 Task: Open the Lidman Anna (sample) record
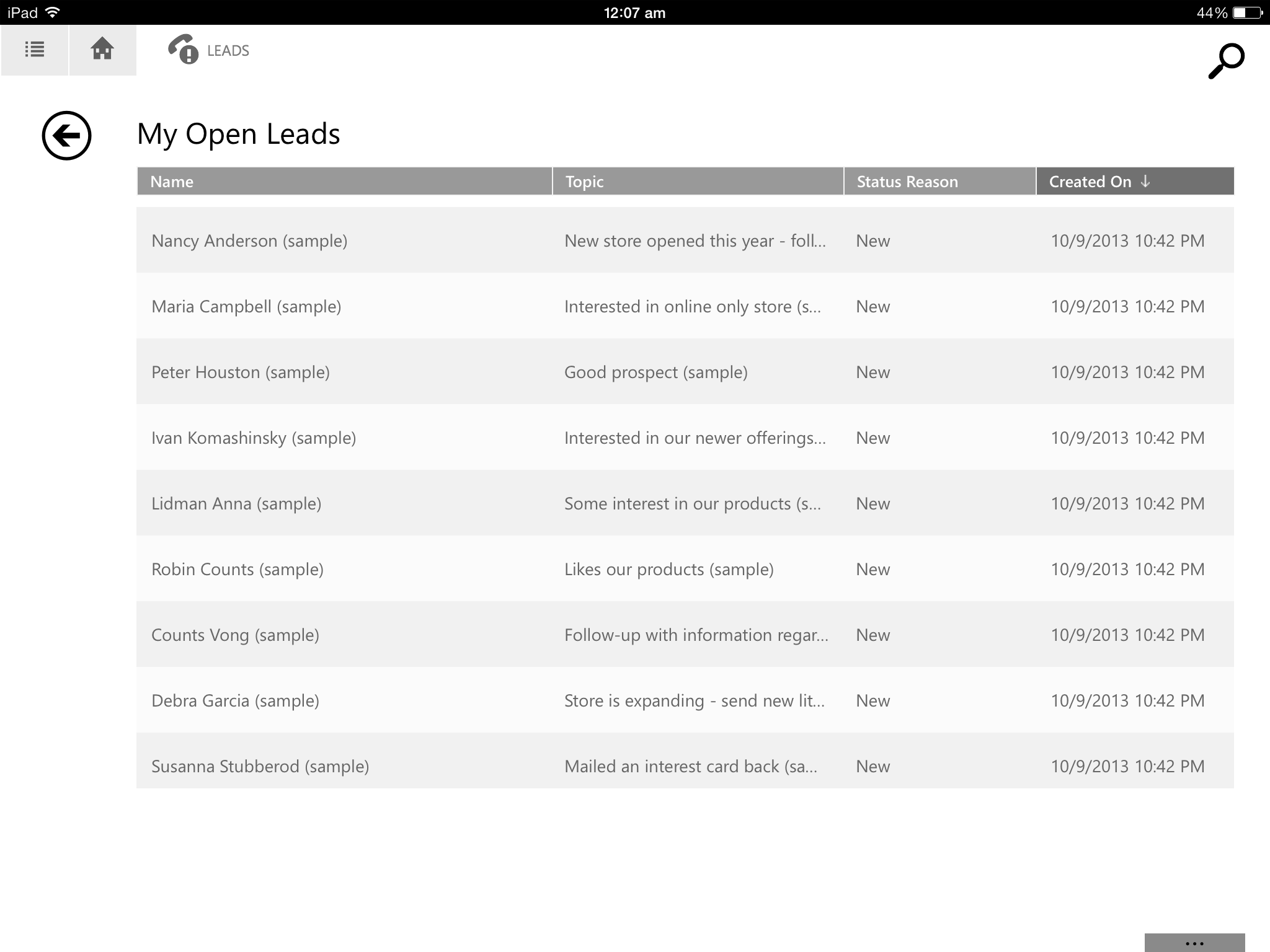point(236,503)
